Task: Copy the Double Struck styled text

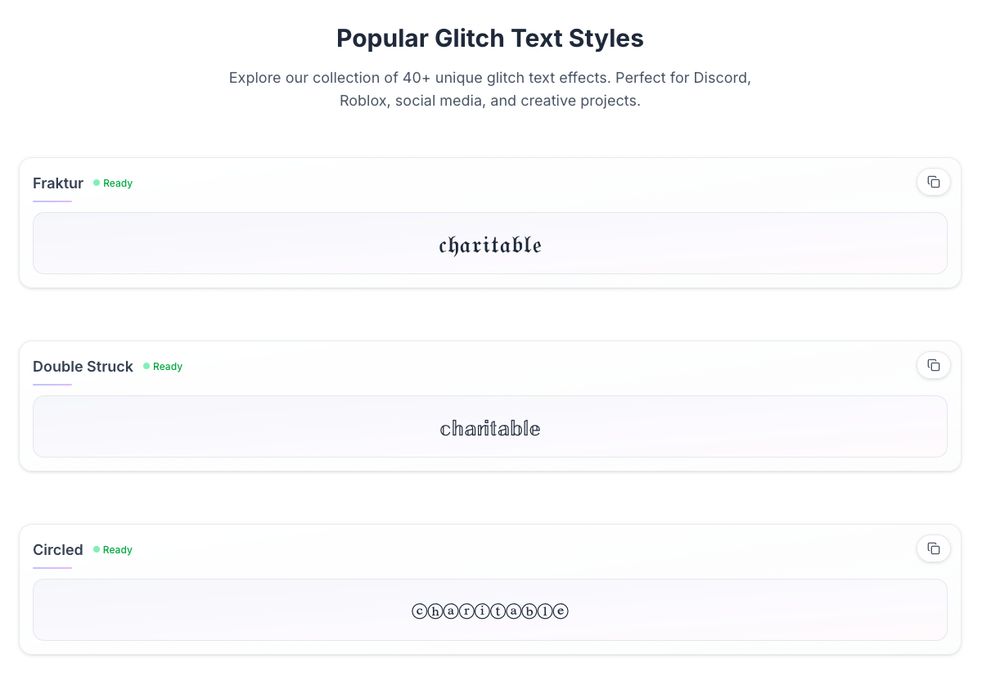Action: (x=933, y=365)
